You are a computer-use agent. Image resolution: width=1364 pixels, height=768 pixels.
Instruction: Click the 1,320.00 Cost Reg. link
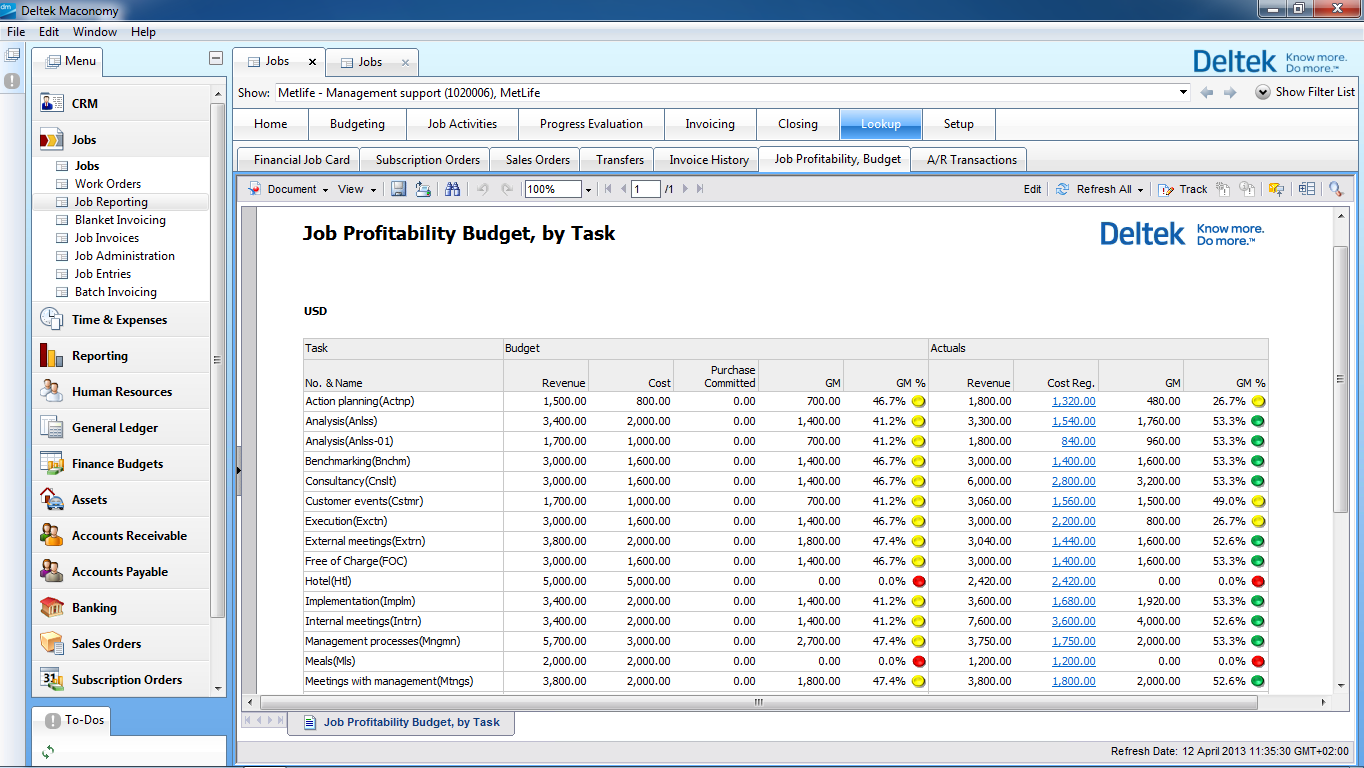tap(1073, 401)
